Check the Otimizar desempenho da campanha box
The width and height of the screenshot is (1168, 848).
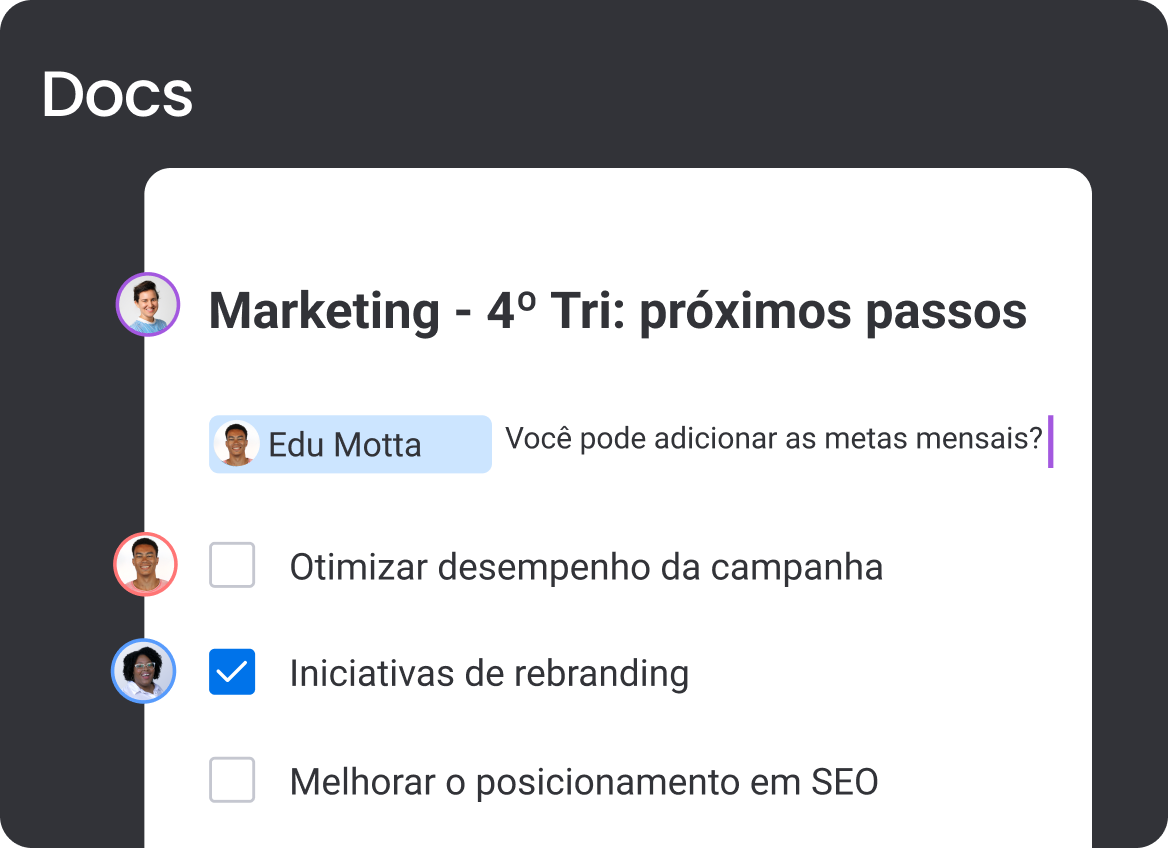232,565
